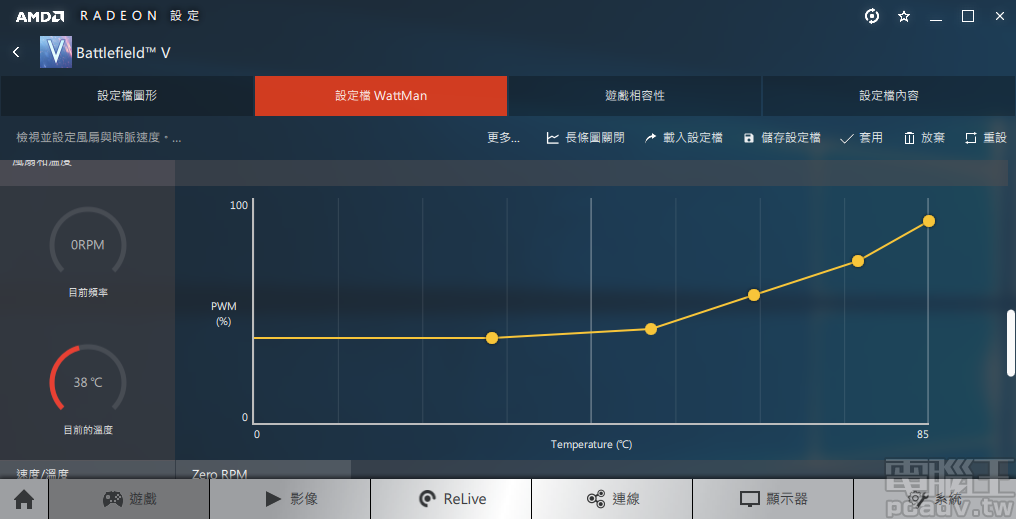Click the vertical scrollbar thumb

tap(1010, 343)
